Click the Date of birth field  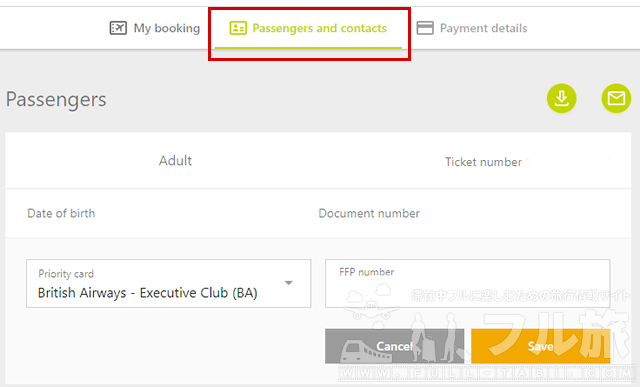[x=61, y=213]
